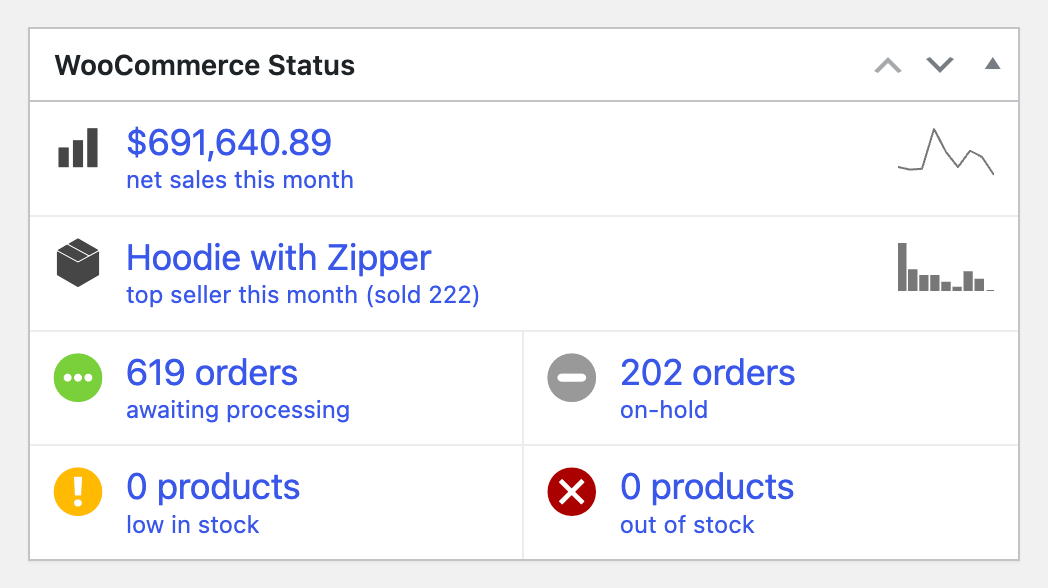
Task: Click the net sales bar chart icon
Action: 78,148
